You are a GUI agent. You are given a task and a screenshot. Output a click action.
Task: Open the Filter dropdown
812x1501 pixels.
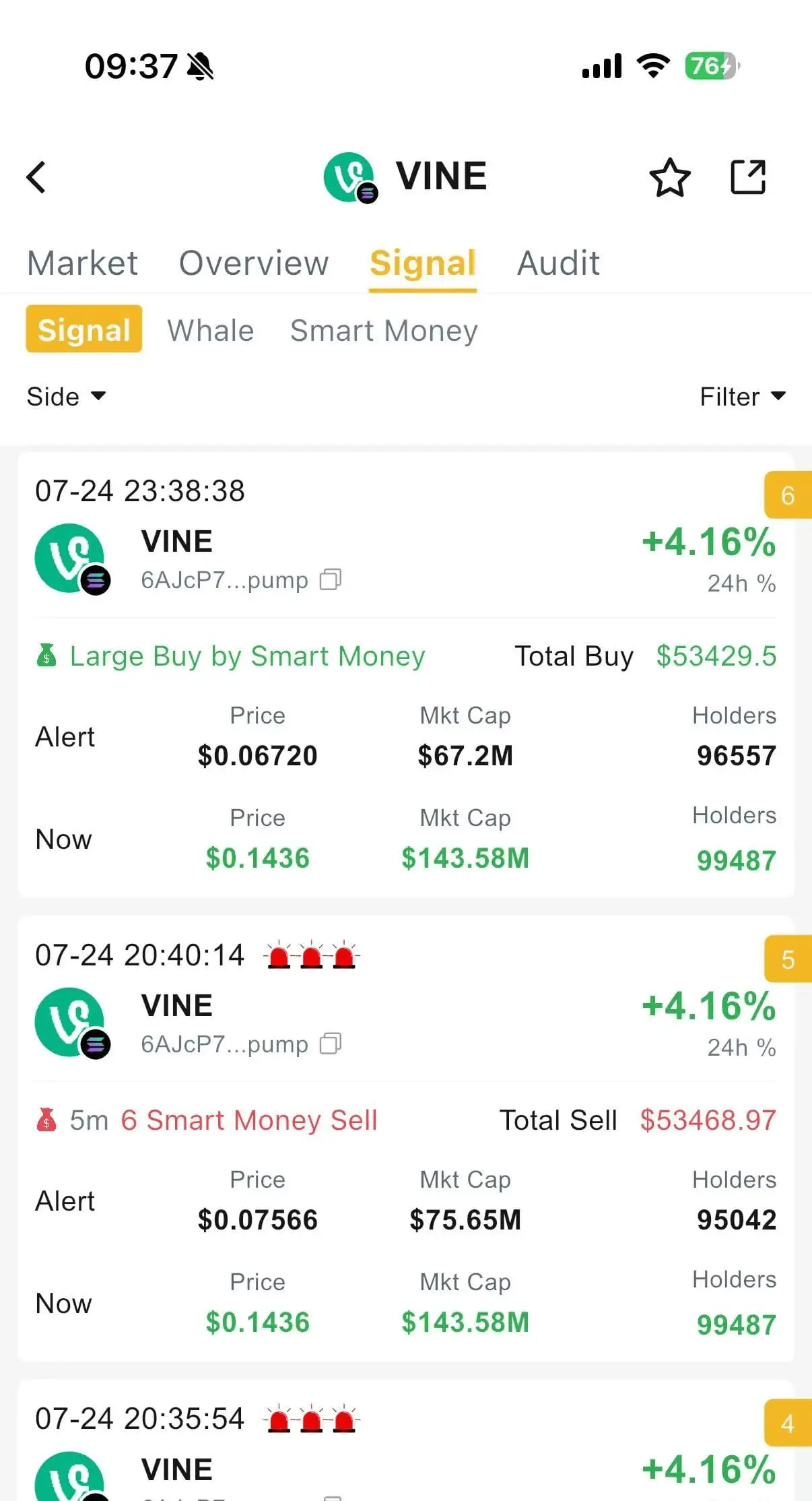pyautogui.click(x=743, y=396)
